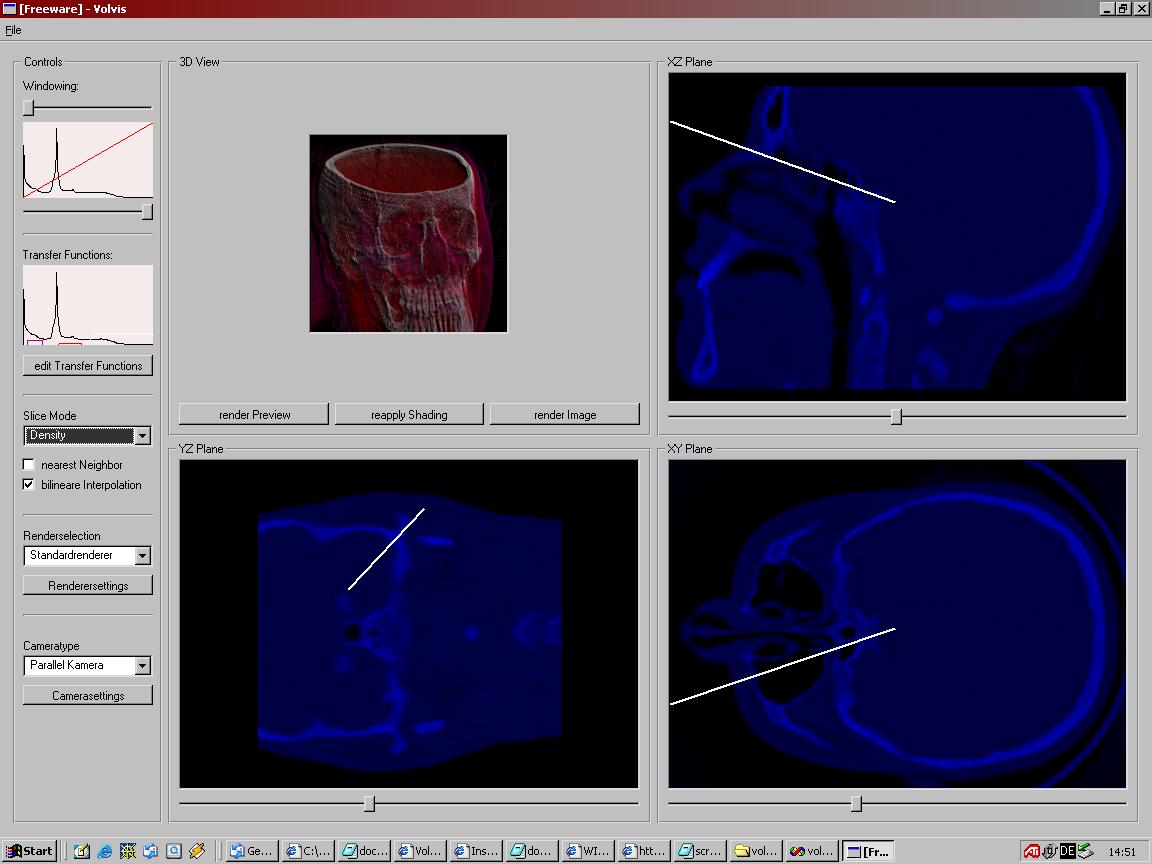Click the Start button
The height and width of the screenshot is (864, 1152).
coord(29,851)
